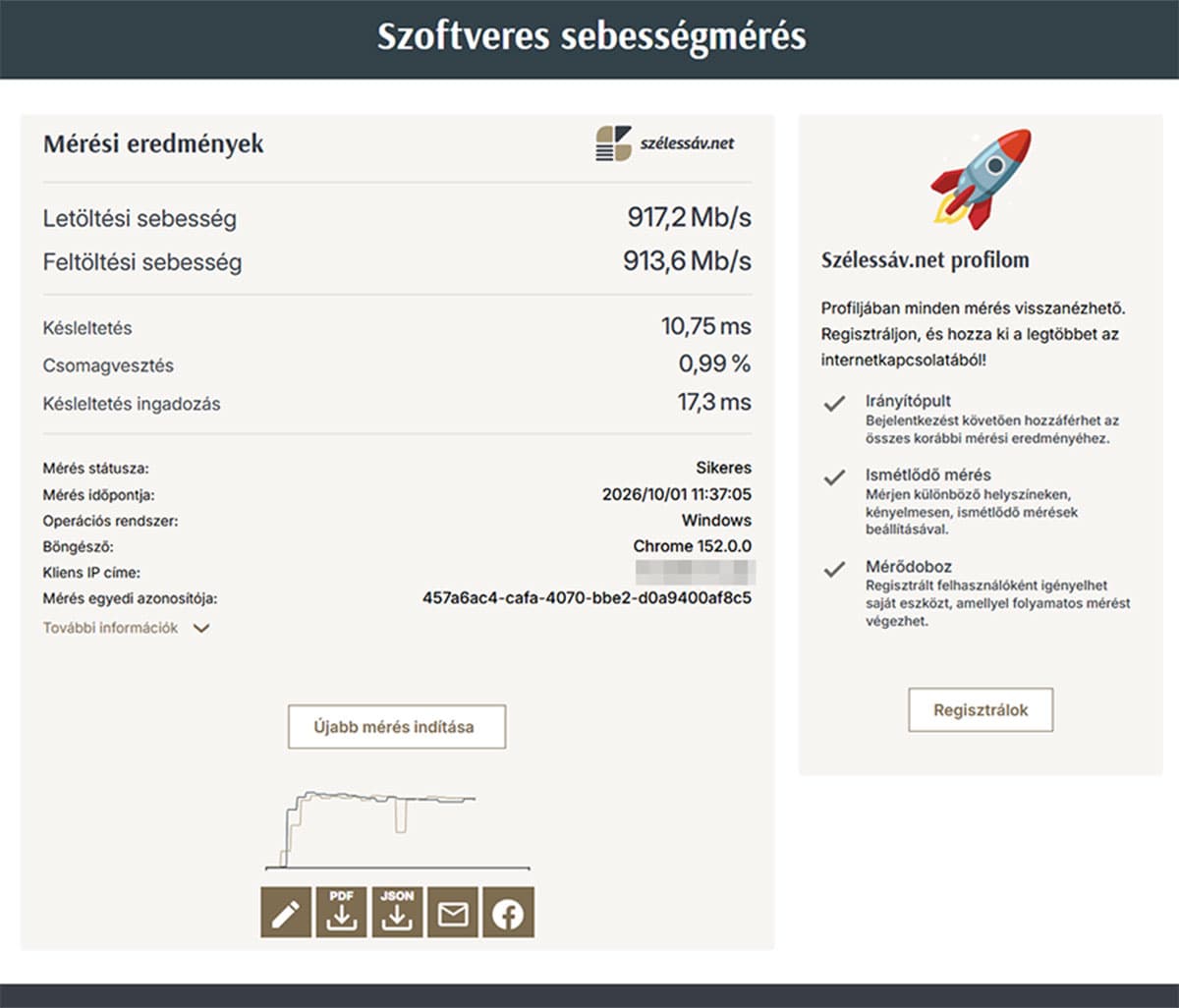Click the blurred client IP address
Image resolution: width=1179 pixels, height=1008 pixels.
(695, 572)
